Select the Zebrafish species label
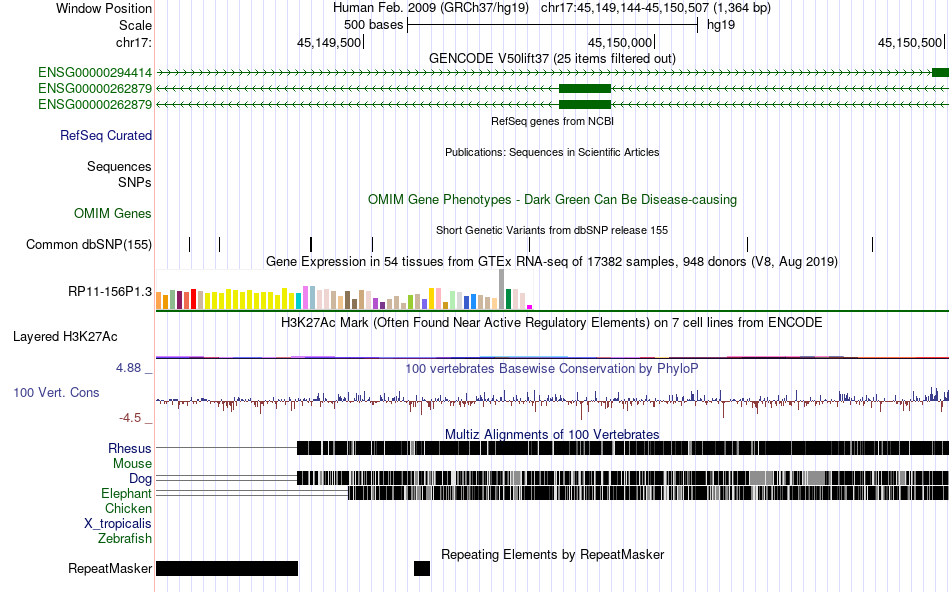The width and height of the screenshot is (950, 592). click(125, 538)
